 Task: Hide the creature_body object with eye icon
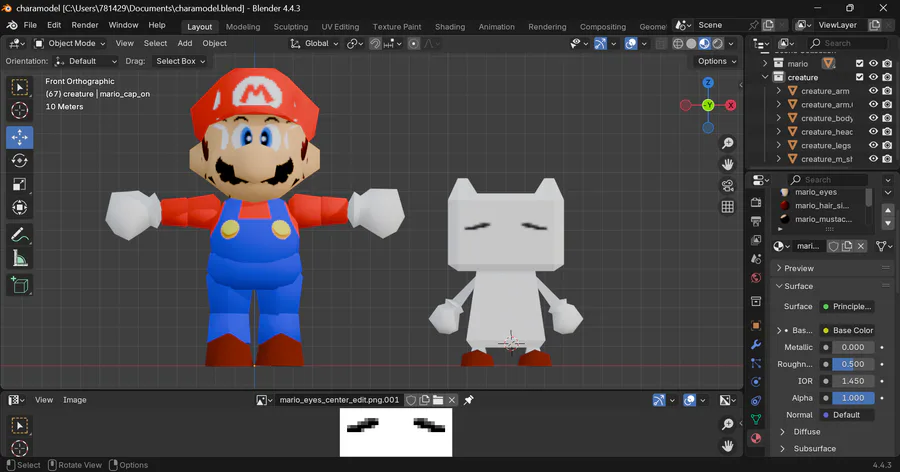click(874, 118)
